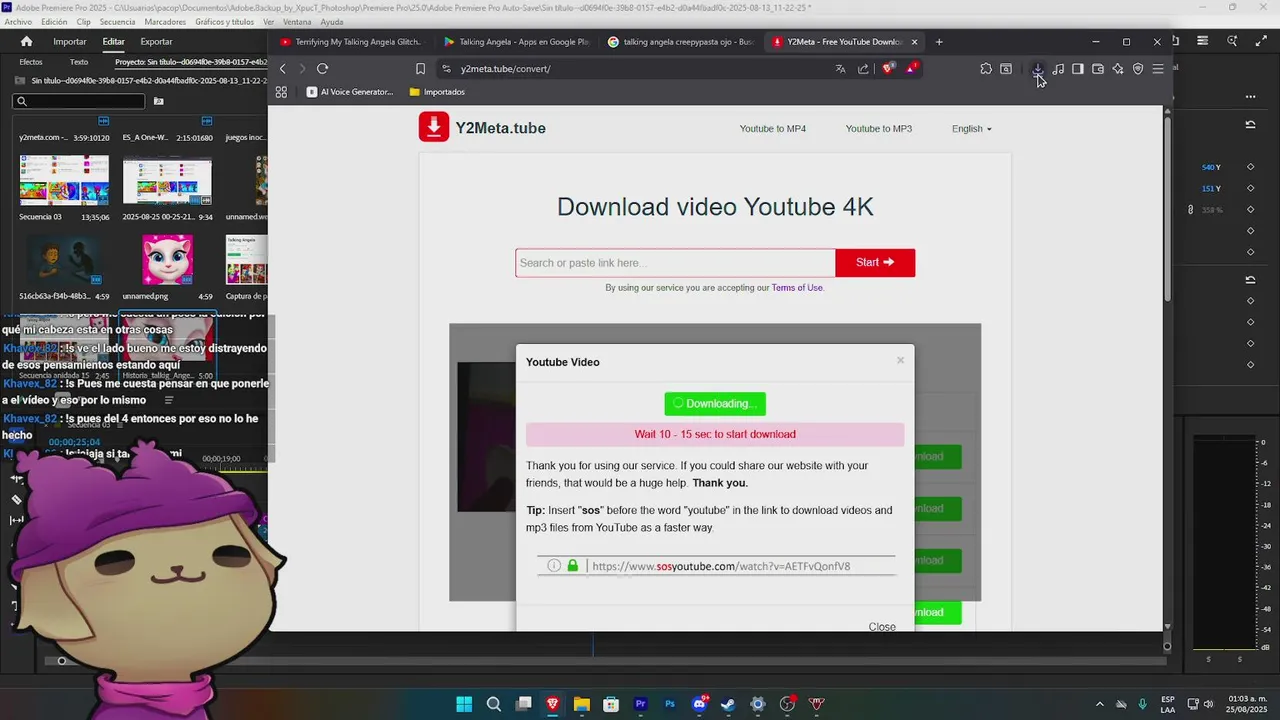The image size is (1280, 720).
Task: Toggle the browser sidebar panel icon
Action: [x=1078, y=69]
